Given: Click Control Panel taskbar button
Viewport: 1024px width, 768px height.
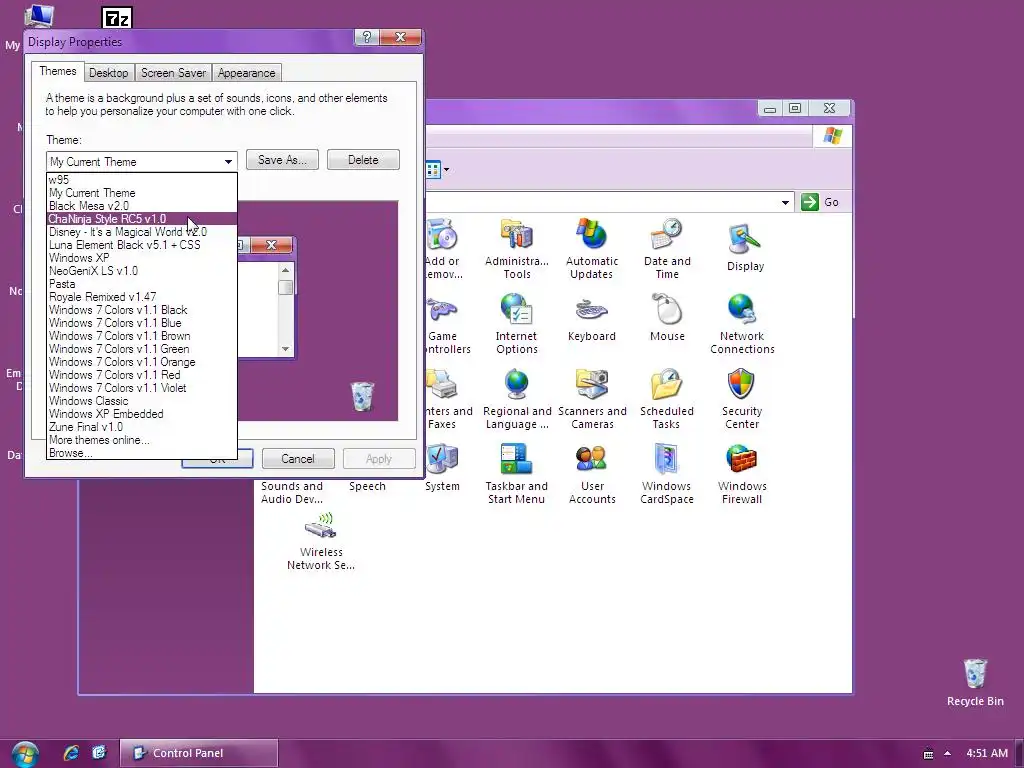Looking at the screenshot, I should (199, 753).
